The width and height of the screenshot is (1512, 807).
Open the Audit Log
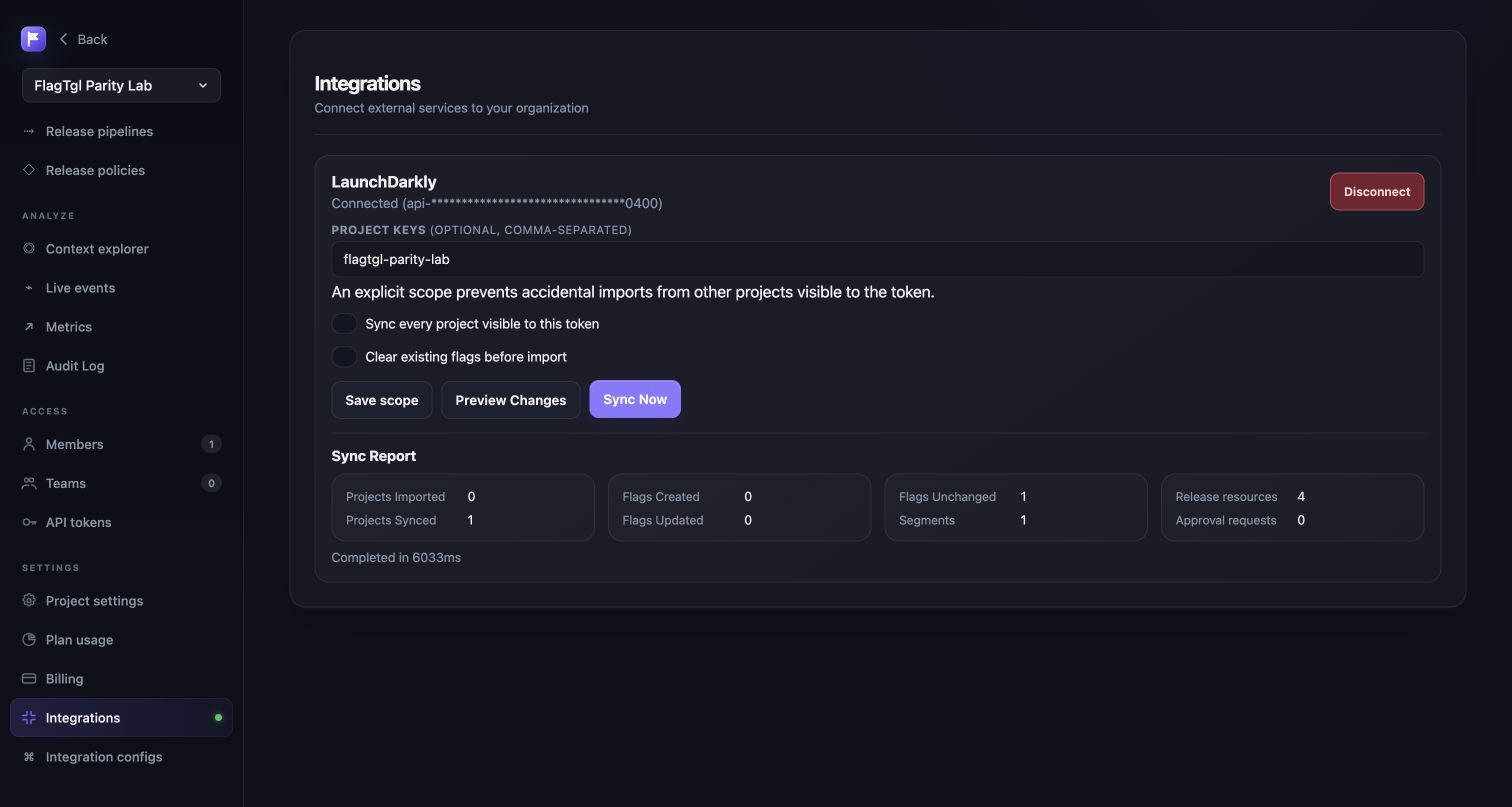tap(121, 366)
